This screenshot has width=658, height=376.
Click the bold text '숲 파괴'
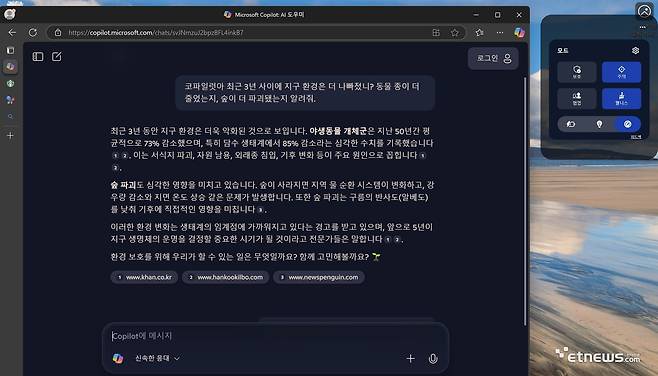click(x=123, y=185)
